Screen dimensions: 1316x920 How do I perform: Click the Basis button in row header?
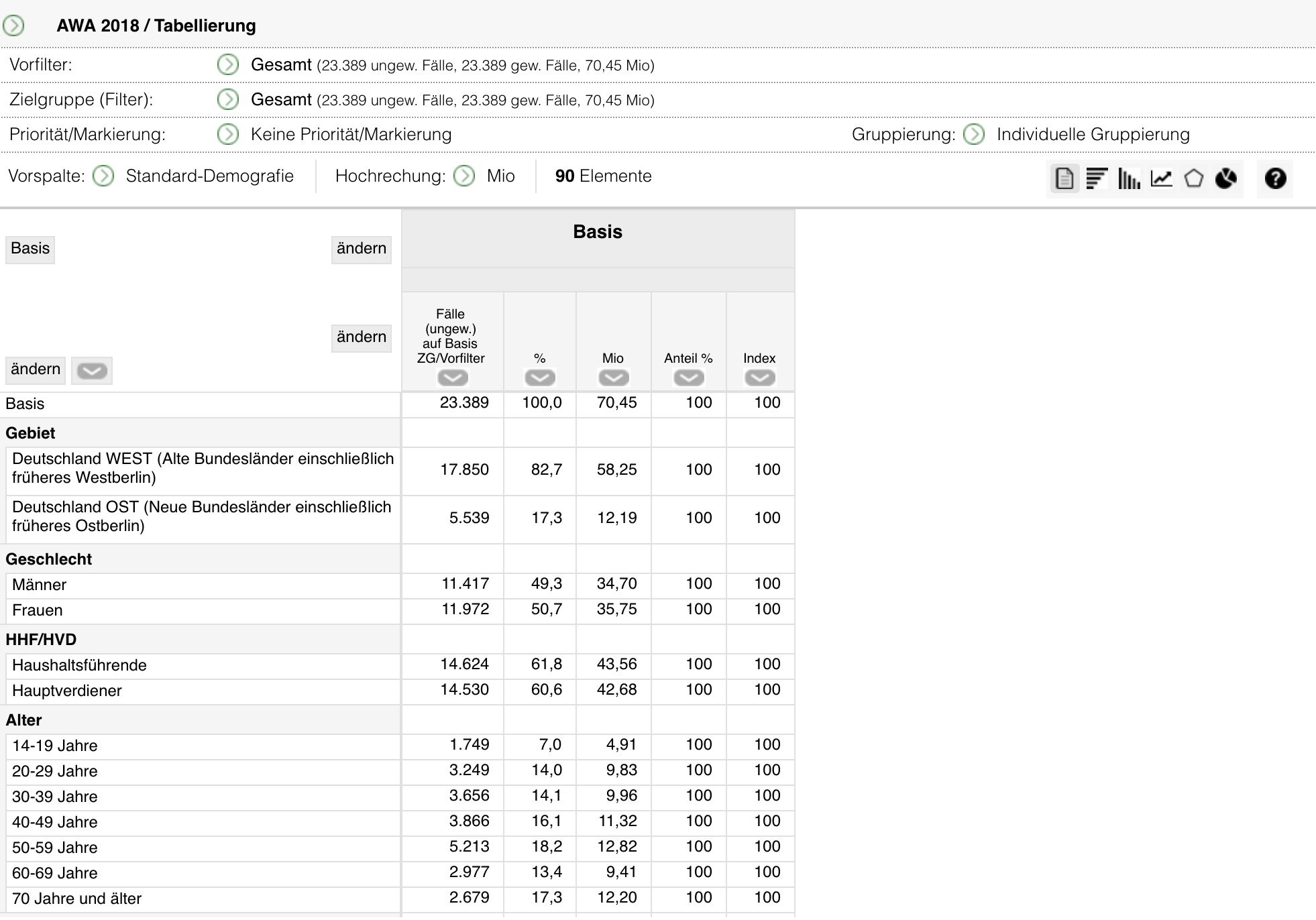[30, 249]
